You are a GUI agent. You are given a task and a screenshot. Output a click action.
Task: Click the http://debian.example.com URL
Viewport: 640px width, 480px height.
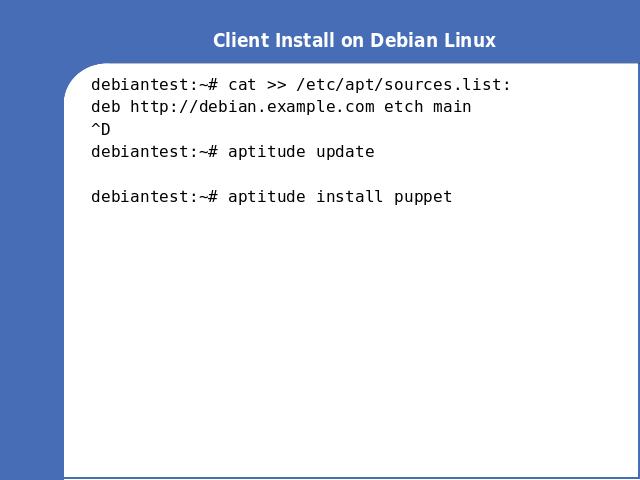coord(252,107)
